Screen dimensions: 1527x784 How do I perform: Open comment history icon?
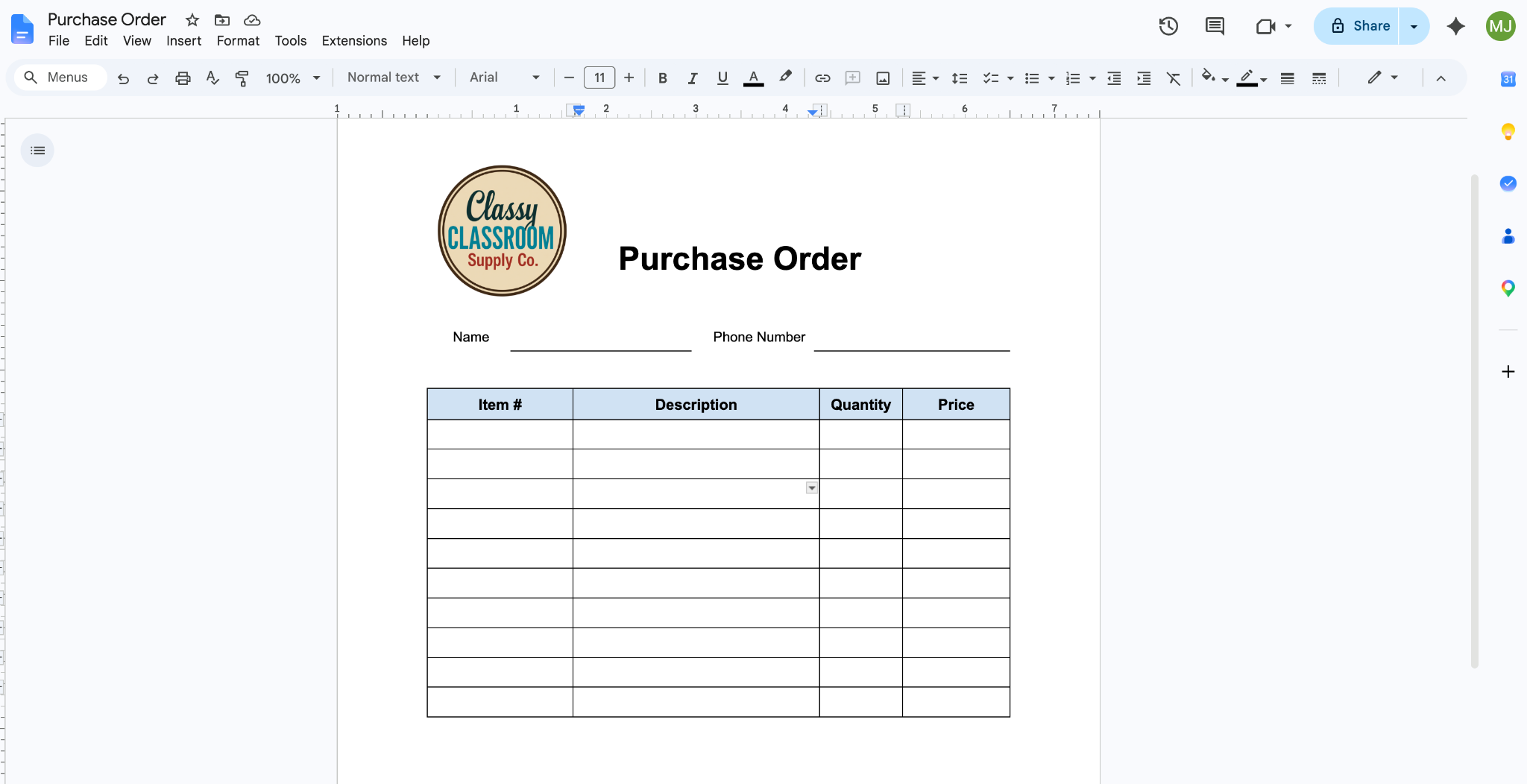tap(1215, 26)
